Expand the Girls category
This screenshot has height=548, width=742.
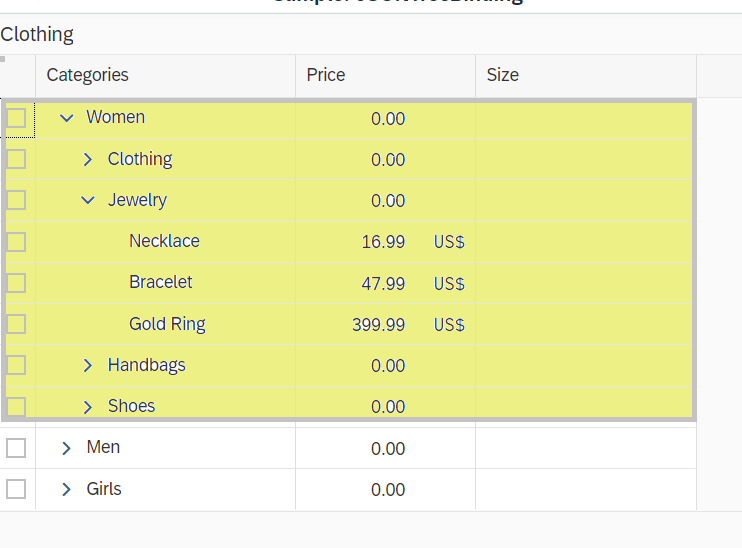point(67,490)
